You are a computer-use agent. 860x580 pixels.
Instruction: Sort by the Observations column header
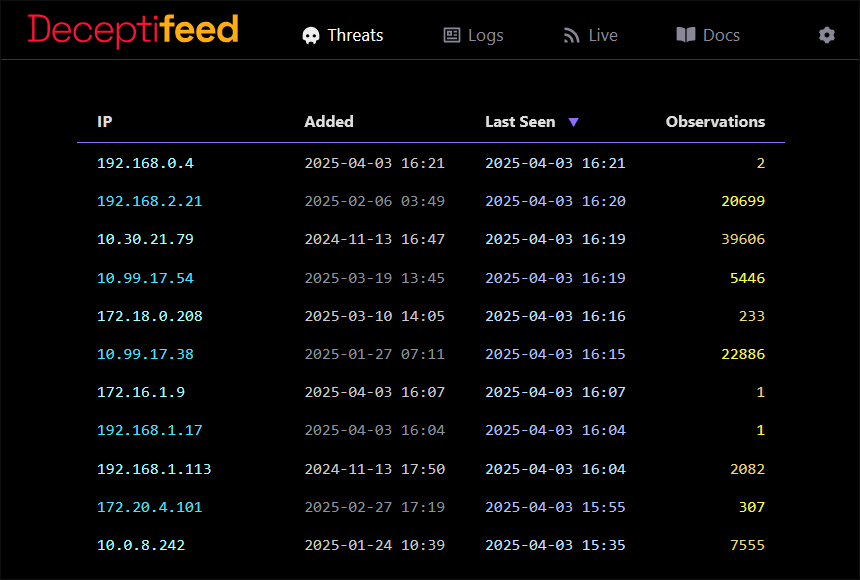click(x=715, y=122)
